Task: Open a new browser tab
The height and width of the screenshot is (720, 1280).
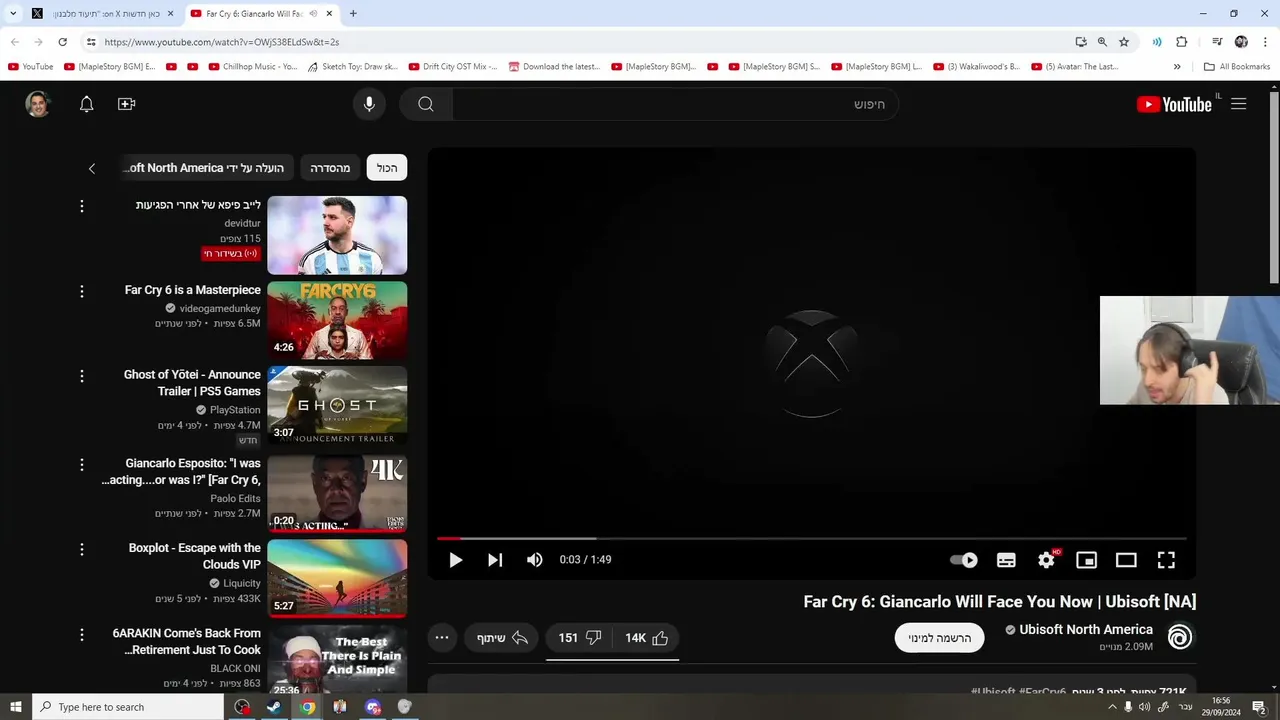Action: click(353, 14)
